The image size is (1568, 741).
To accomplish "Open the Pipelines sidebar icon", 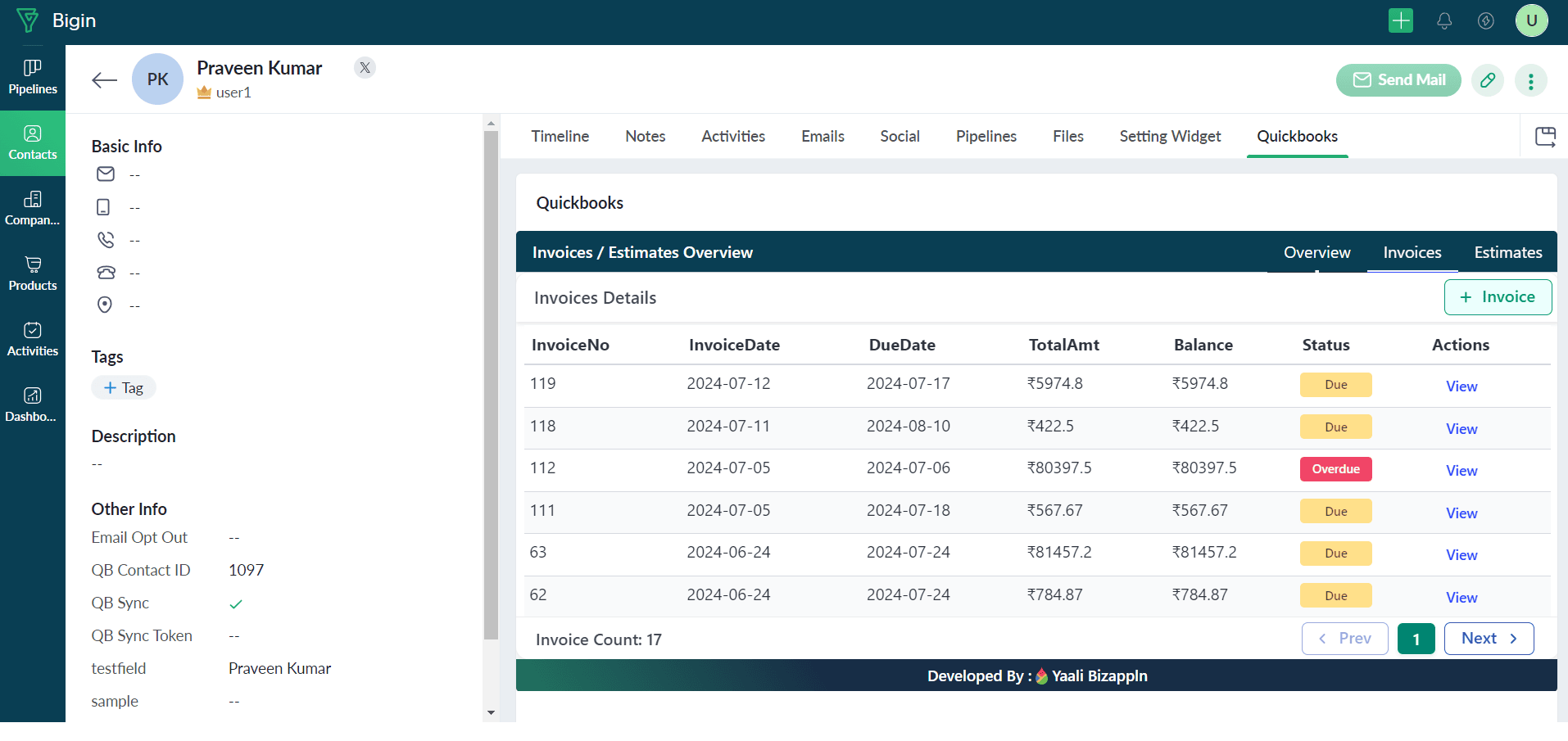I will (x=33, y=78).
